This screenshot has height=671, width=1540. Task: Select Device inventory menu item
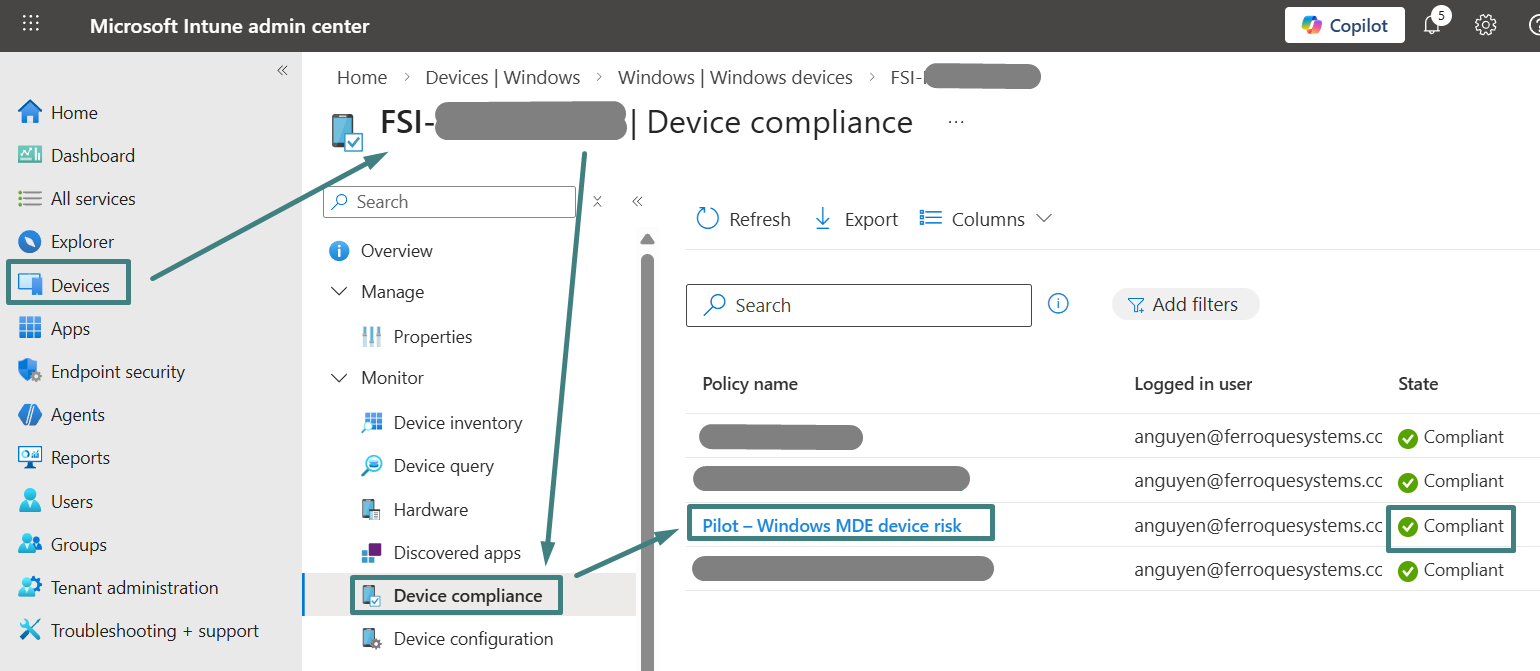tap(457, 423)
